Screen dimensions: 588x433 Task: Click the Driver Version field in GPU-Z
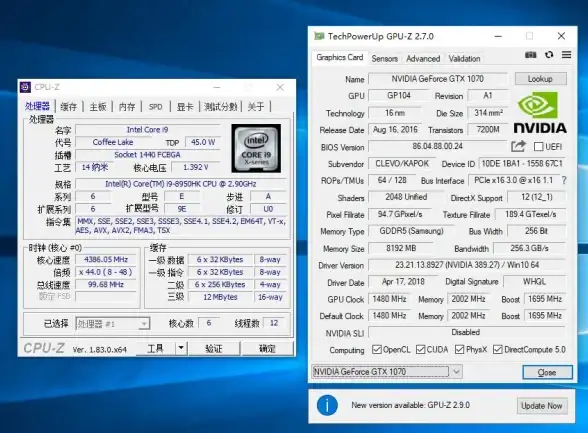pyautogui.click(x=467, y=265)
